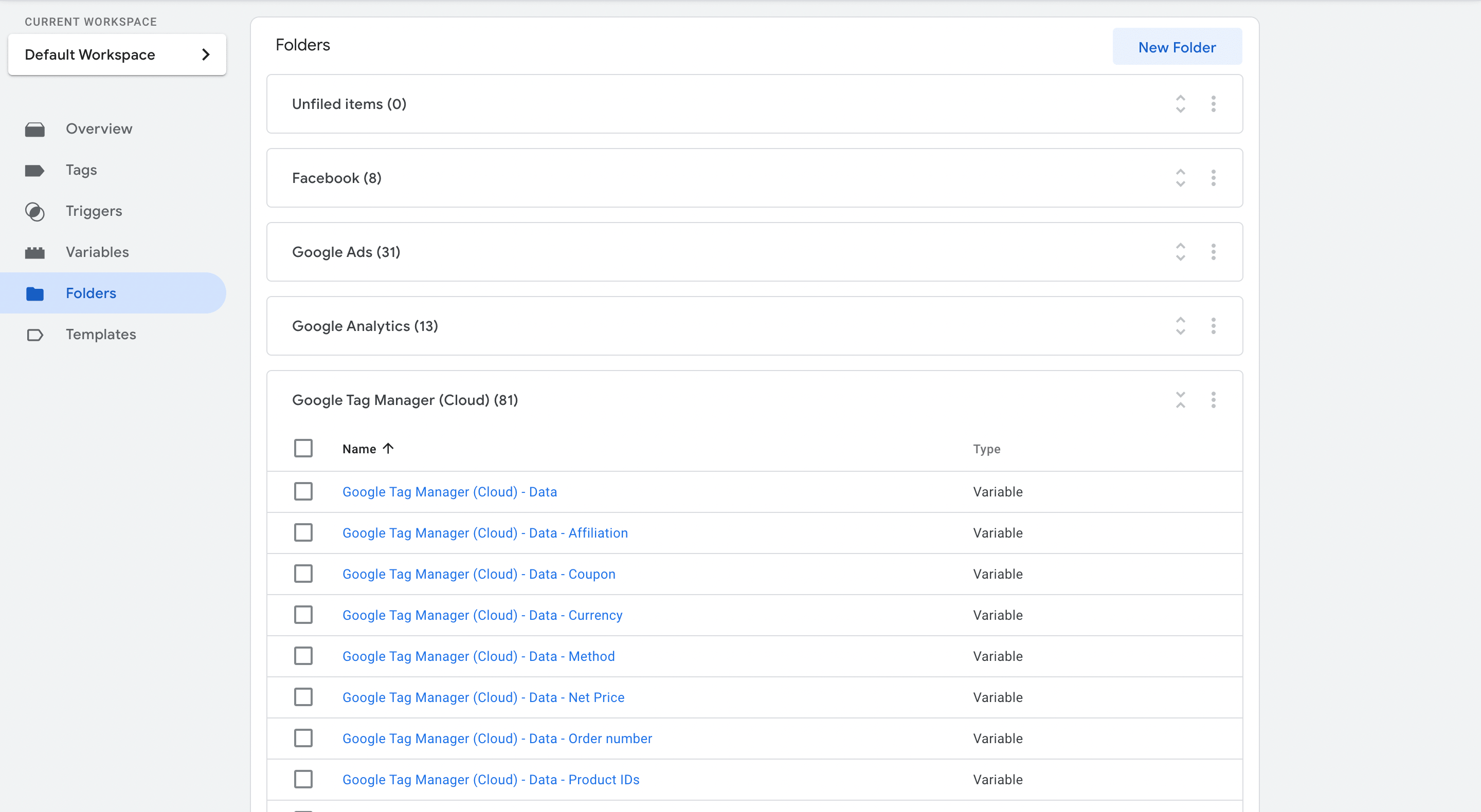1481x812 pixels.
Task: Select the Folders menu item
Action: click(113, 293)
